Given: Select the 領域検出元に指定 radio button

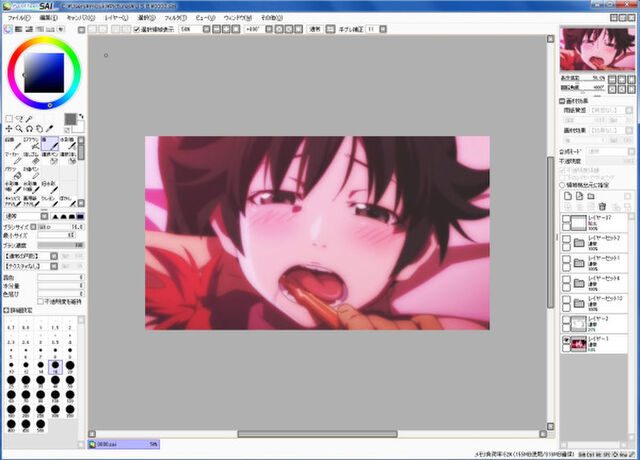Looking at the screenshot, I should (x=562, y=185).
